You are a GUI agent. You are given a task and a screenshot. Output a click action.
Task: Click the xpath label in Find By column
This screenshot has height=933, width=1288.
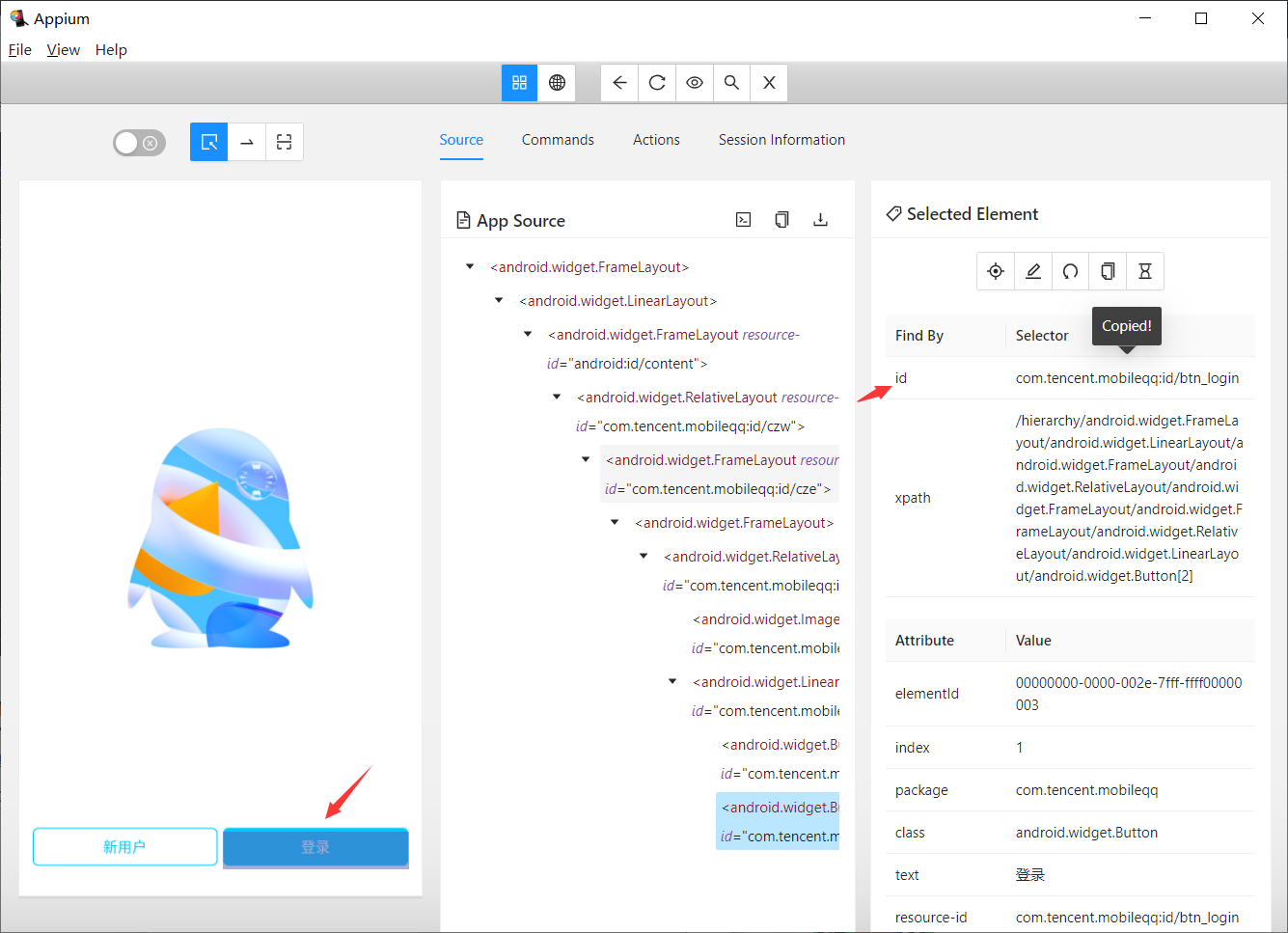point(913,498)
